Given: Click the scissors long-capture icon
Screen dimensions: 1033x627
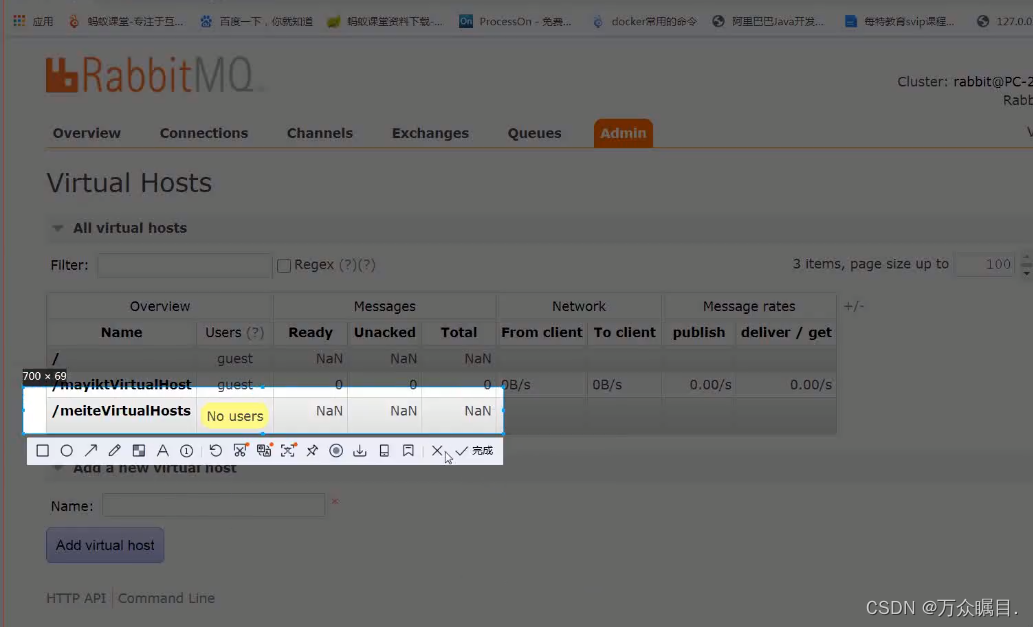Looking at the screenshot, I should pos(240,450).
